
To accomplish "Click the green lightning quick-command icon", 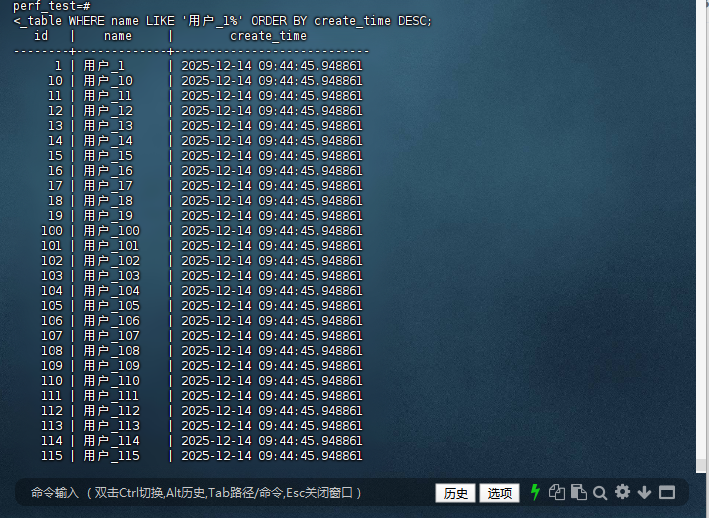I will pyautogui.click(x=535, y=492).
